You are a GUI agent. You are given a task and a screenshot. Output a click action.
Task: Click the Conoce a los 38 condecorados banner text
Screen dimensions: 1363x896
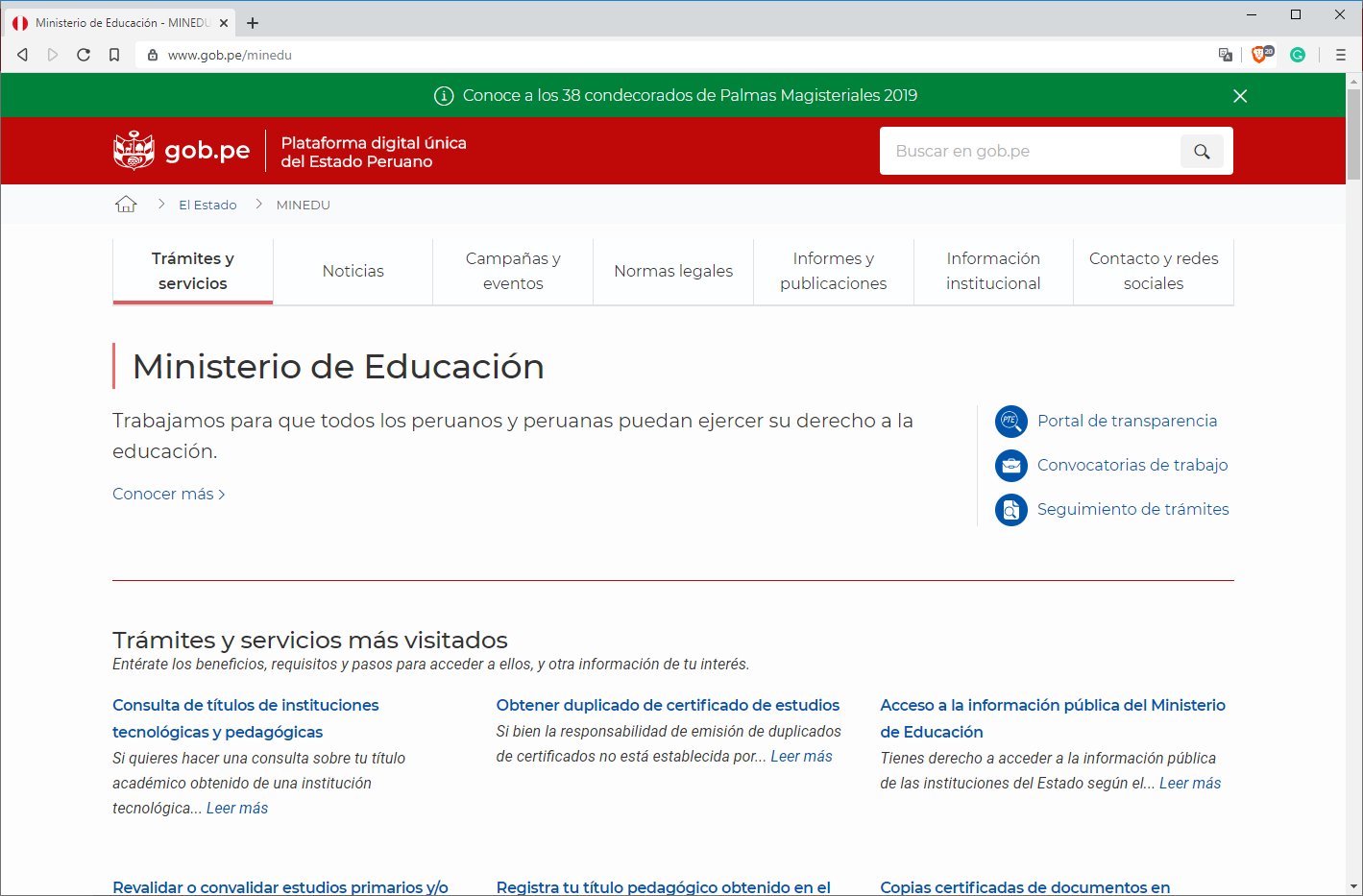click(690, 95)
